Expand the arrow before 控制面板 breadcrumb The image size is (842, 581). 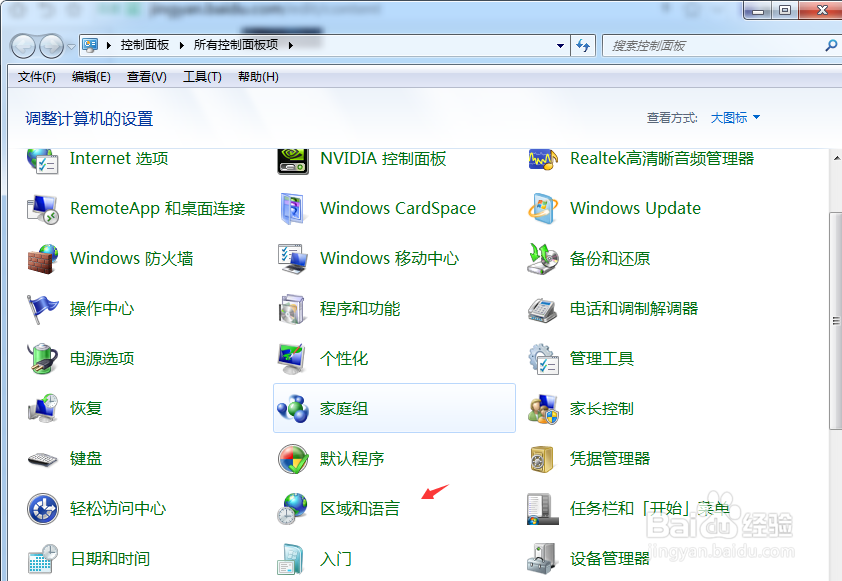[109, 45]
